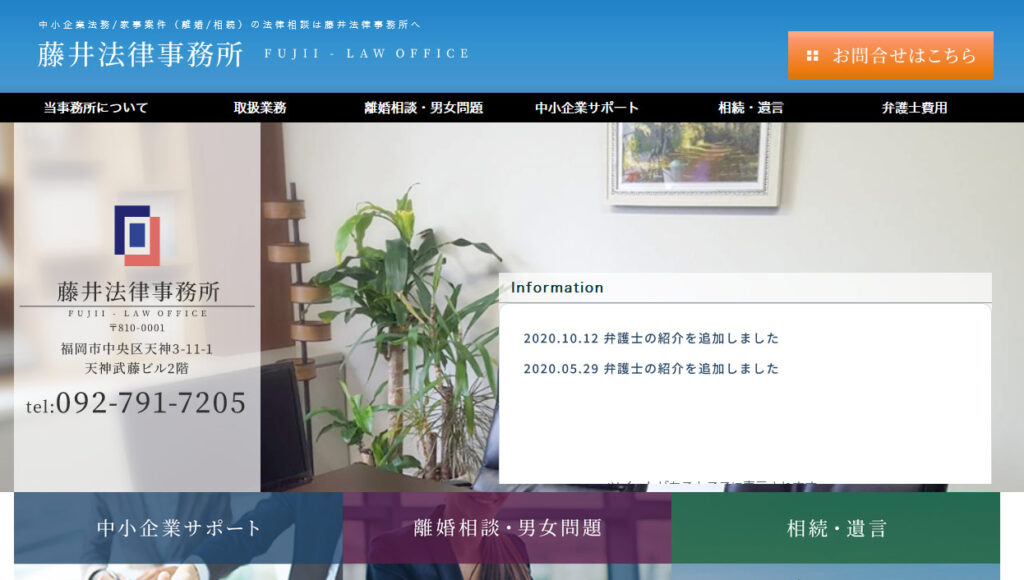The image size is (1024, 580).
Task: Open 取扱業務 in navigation bar
Action: 260,108
